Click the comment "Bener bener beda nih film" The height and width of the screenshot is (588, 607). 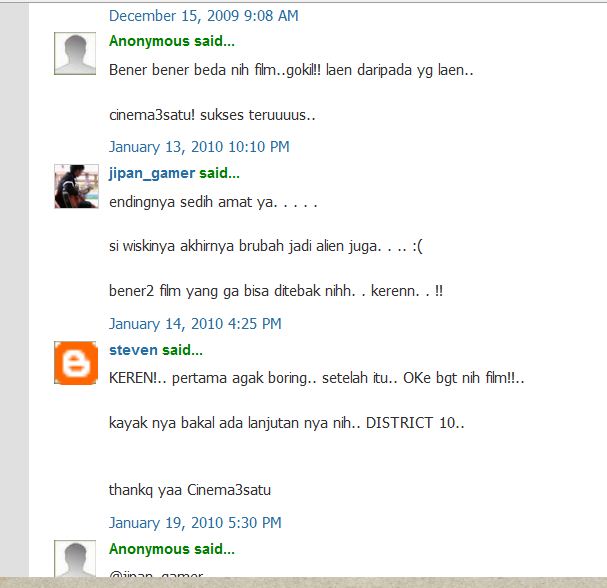pos(291,70)
